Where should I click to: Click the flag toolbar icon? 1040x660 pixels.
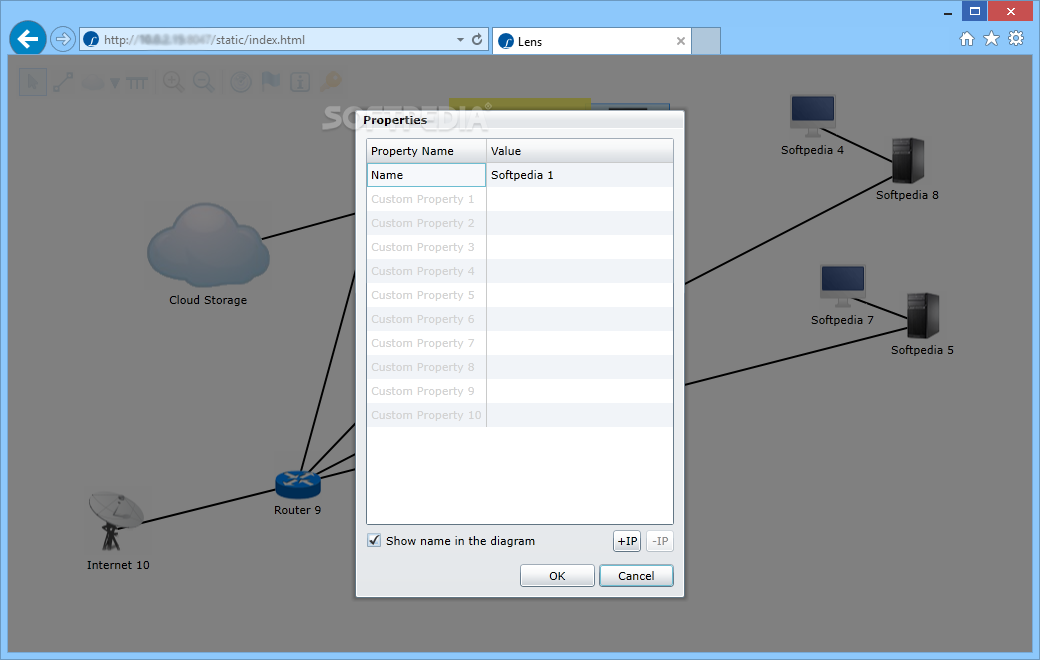[x=271, y=82]
